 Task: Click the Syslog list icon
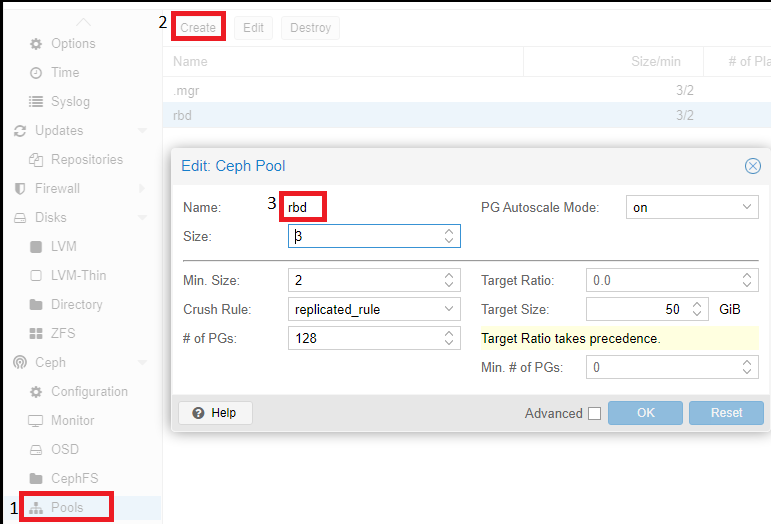point(37,102)
